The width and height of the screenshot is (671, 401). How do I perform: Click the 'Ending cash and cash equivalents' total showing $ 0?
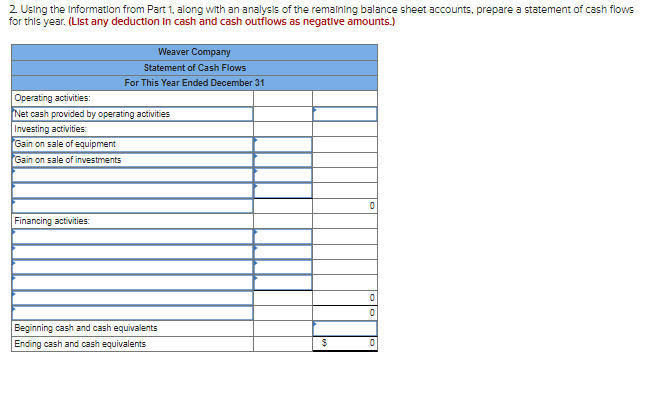(x=345, y=344)
